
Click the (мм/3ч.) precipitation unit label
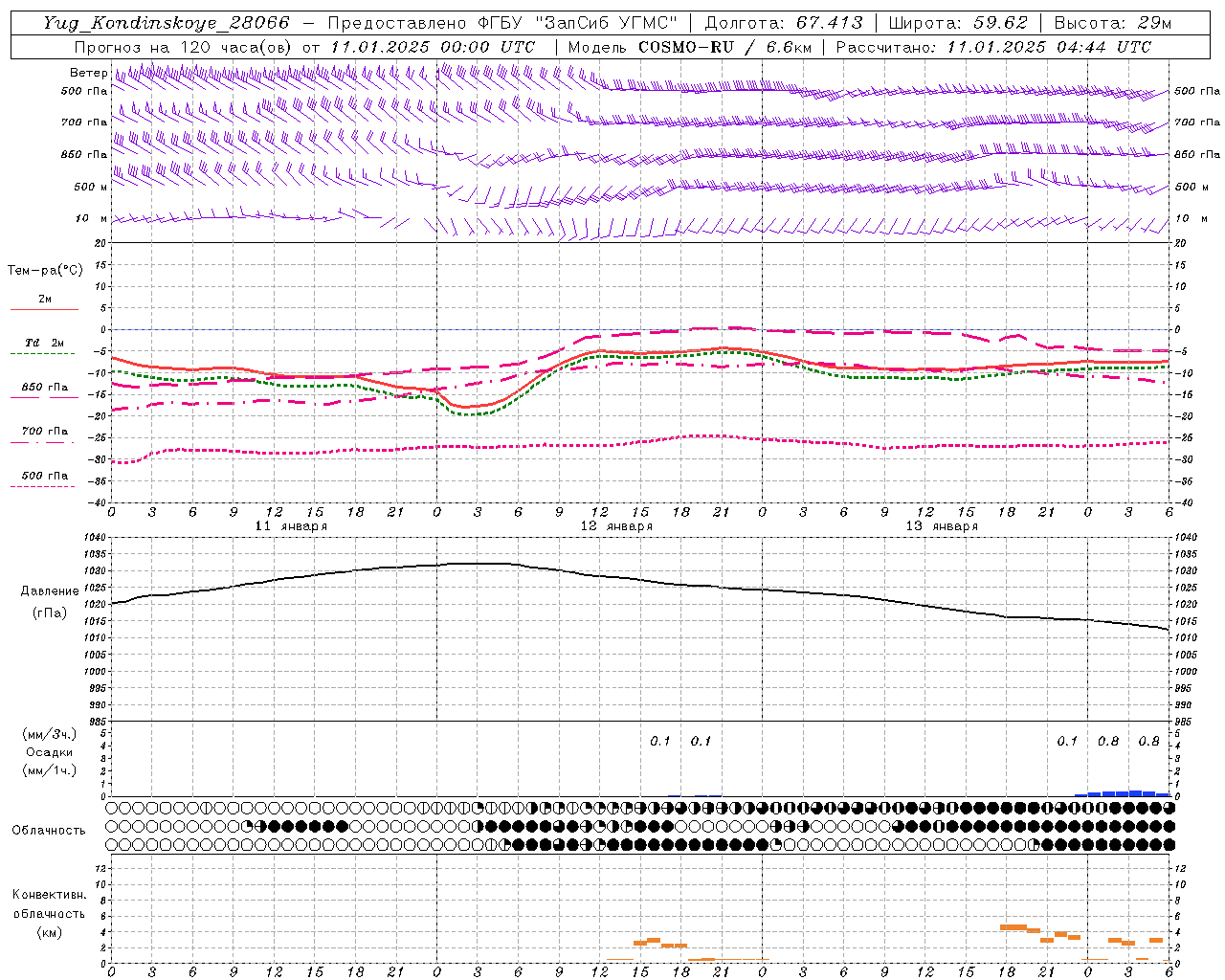point(50,734)
